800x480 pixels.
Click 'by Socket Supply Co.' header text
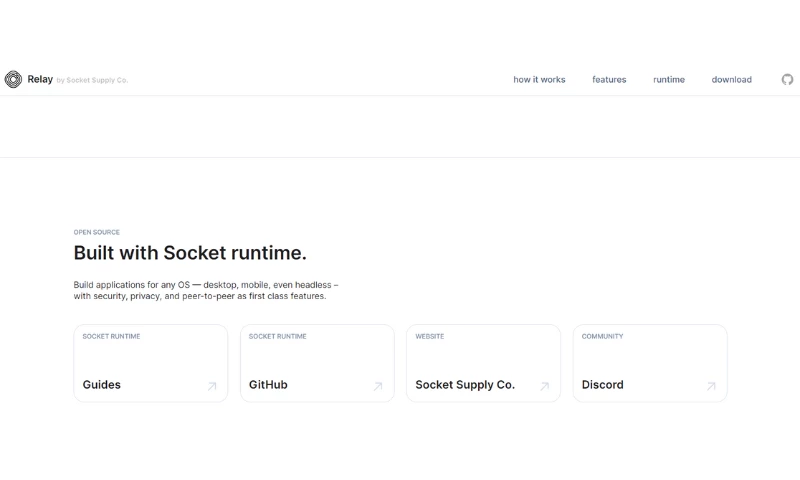[93, 81]
